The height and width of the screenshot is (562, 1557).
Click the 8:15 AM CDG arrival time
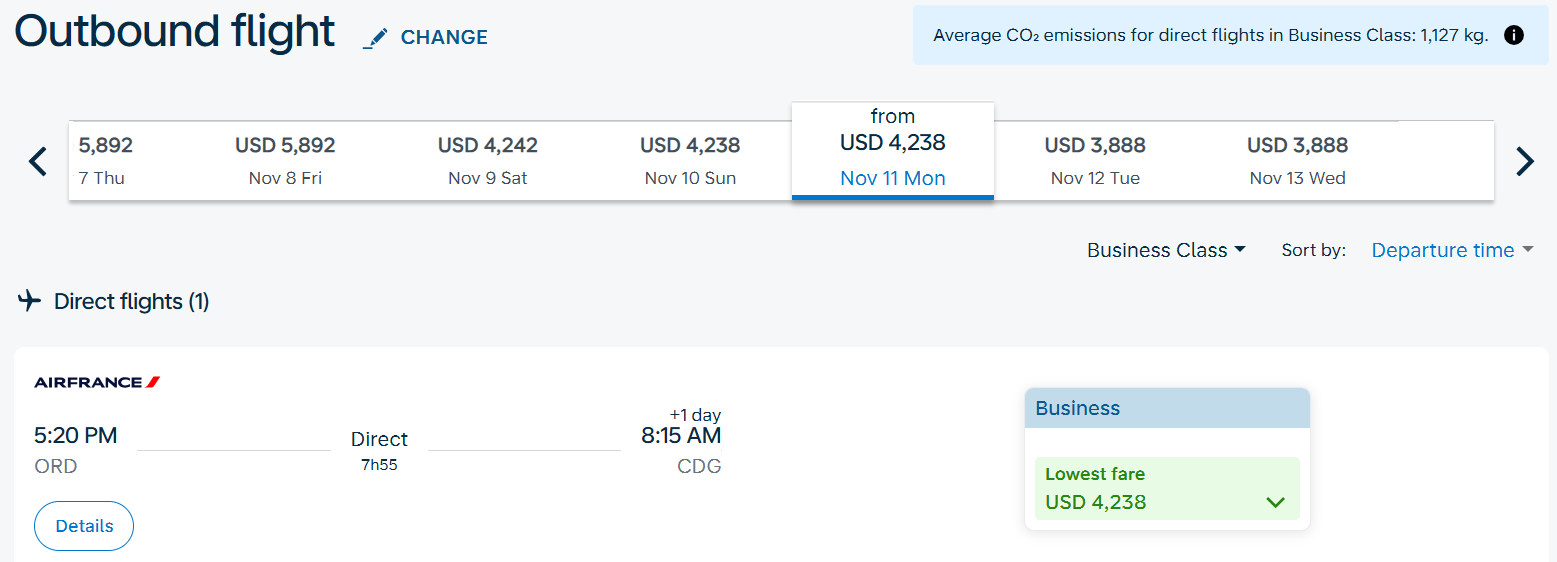pos(681,436)
